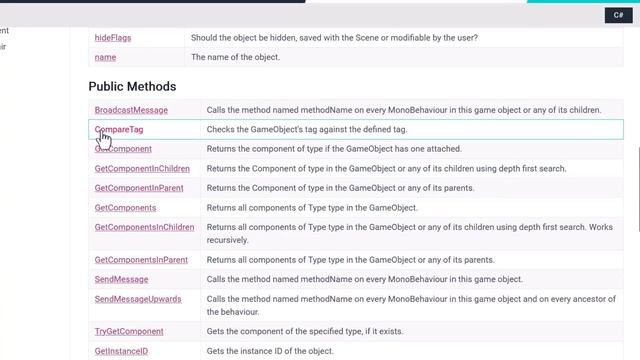Click the dark header bar at top
The height and width of the screenshot is (360, 640).
pos(153,1)
